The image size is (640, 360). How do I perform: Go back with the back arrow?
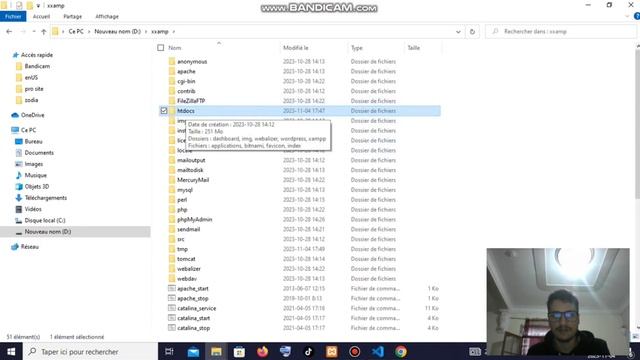[x=9, y=31]
